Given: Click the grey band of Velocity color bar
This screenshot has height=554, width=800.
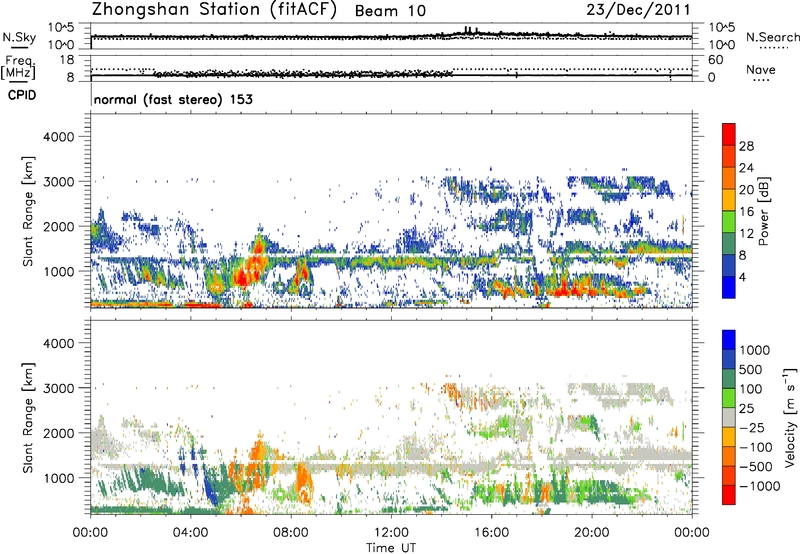Looking at the screenshot, I should [x=729, y=418].
